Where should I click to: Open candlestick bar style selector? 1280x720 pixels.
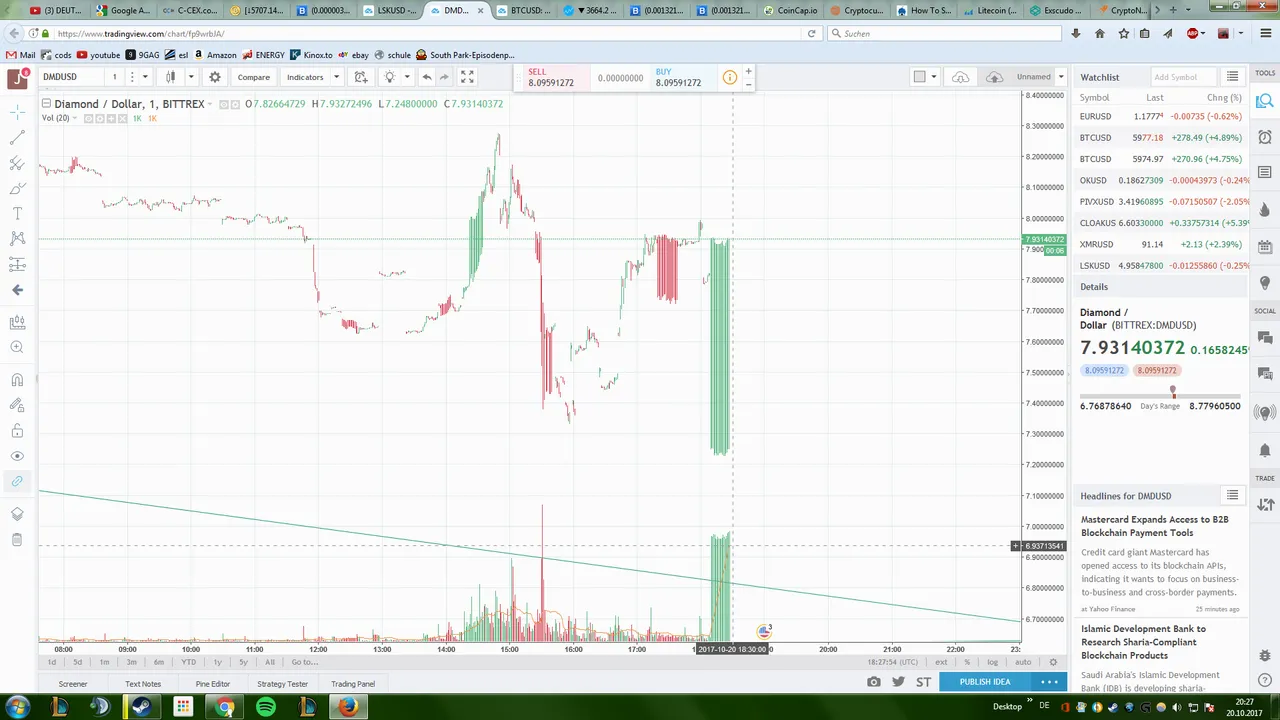[x=171, y=77]
